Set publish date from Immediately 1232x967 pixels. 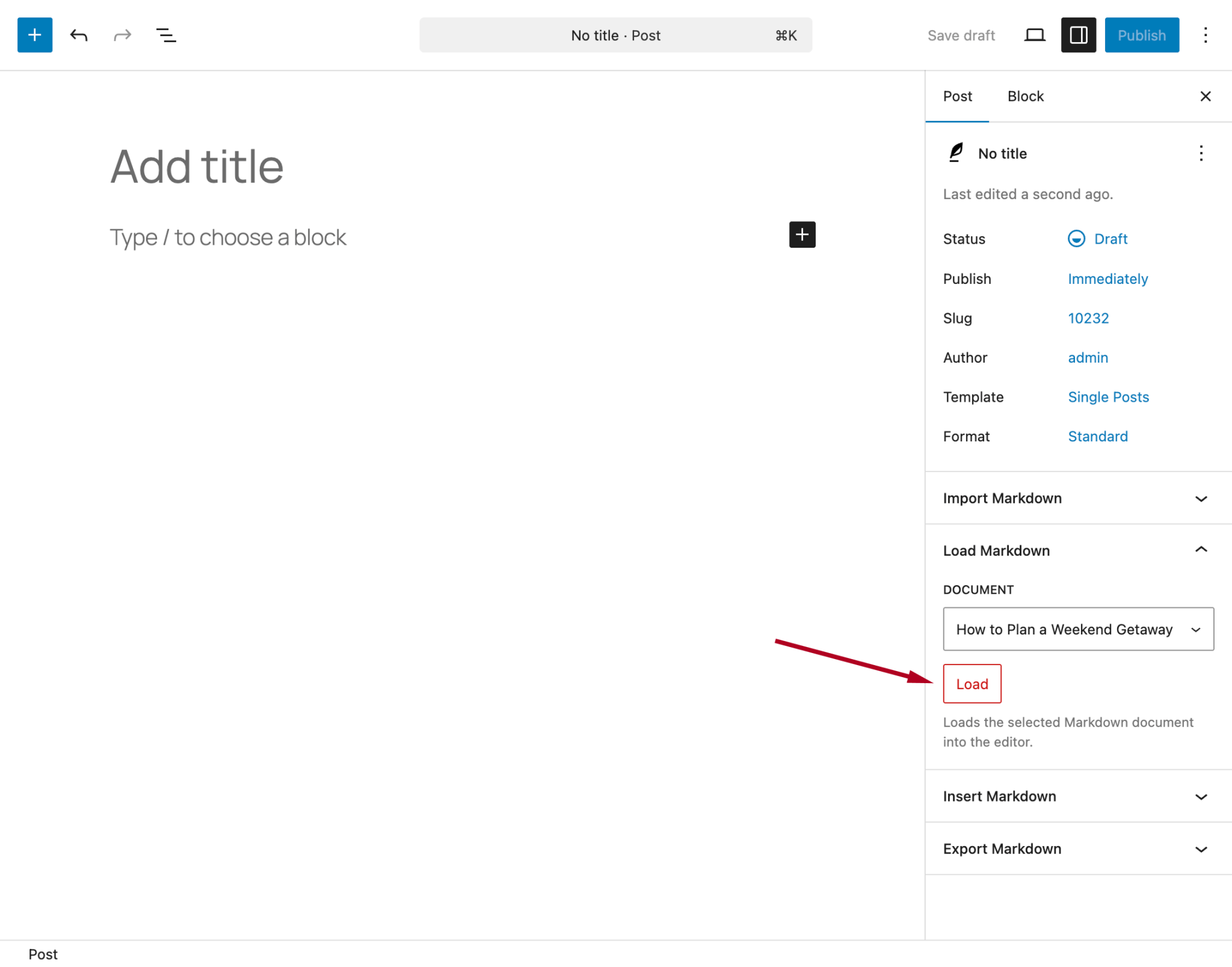pyautogui.click(x=1107, y=279)
